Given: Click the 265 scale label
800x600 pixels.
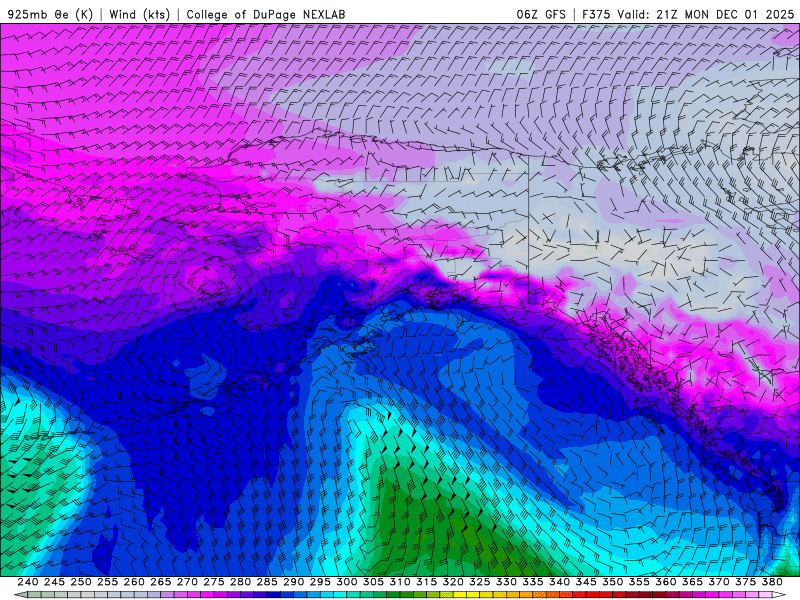Looking at the screenshot, I should click(x=160, y=582).
